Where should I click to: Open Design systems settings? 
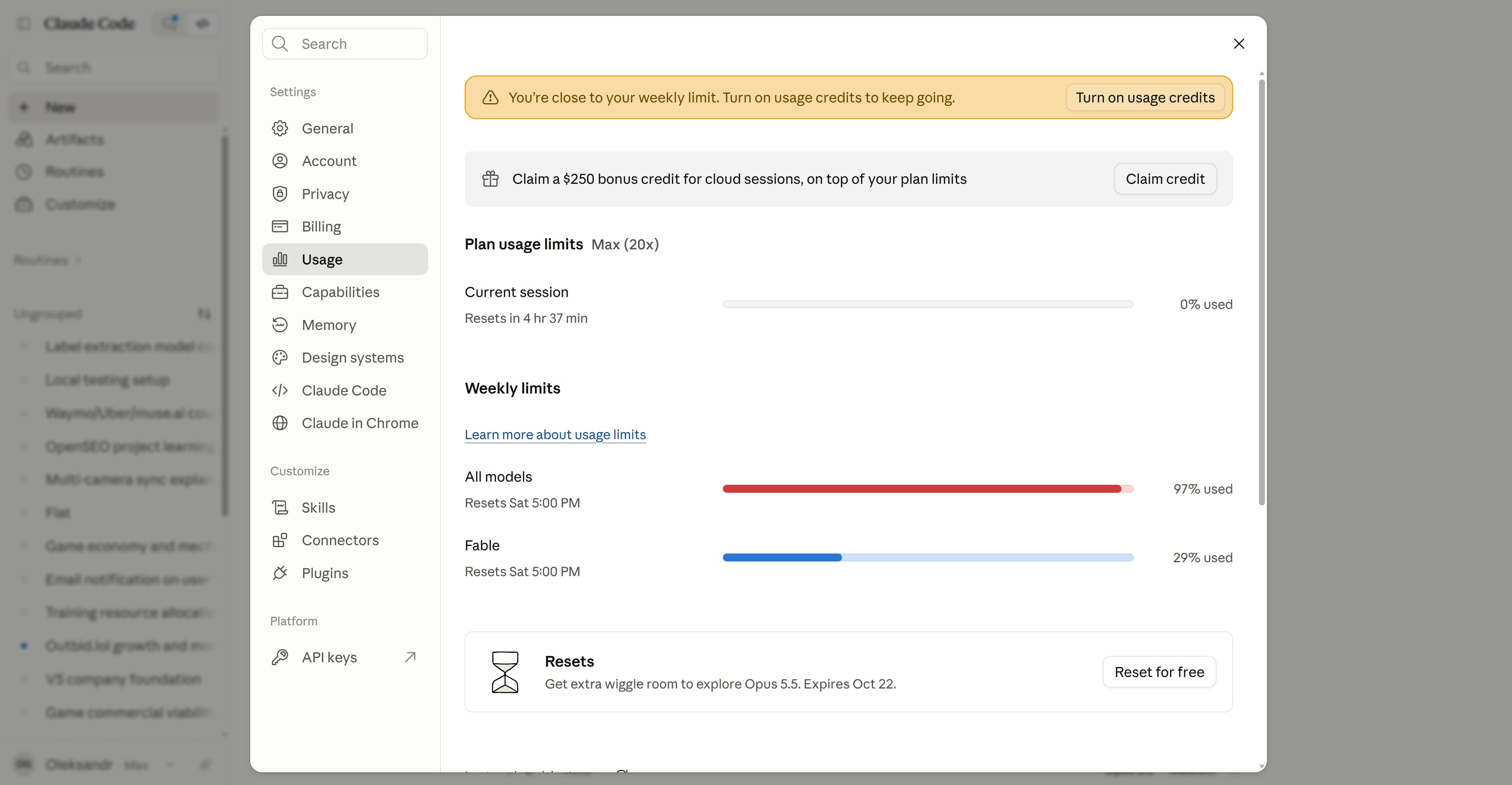[x=345, y=357]
